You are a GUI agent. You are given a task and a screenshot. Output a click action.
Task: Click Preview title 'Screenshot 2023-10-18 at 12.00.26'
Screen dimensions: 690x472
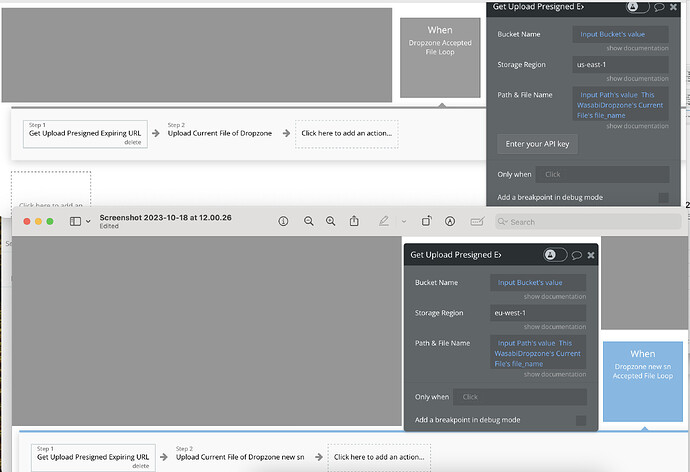[x=165, y=217]
